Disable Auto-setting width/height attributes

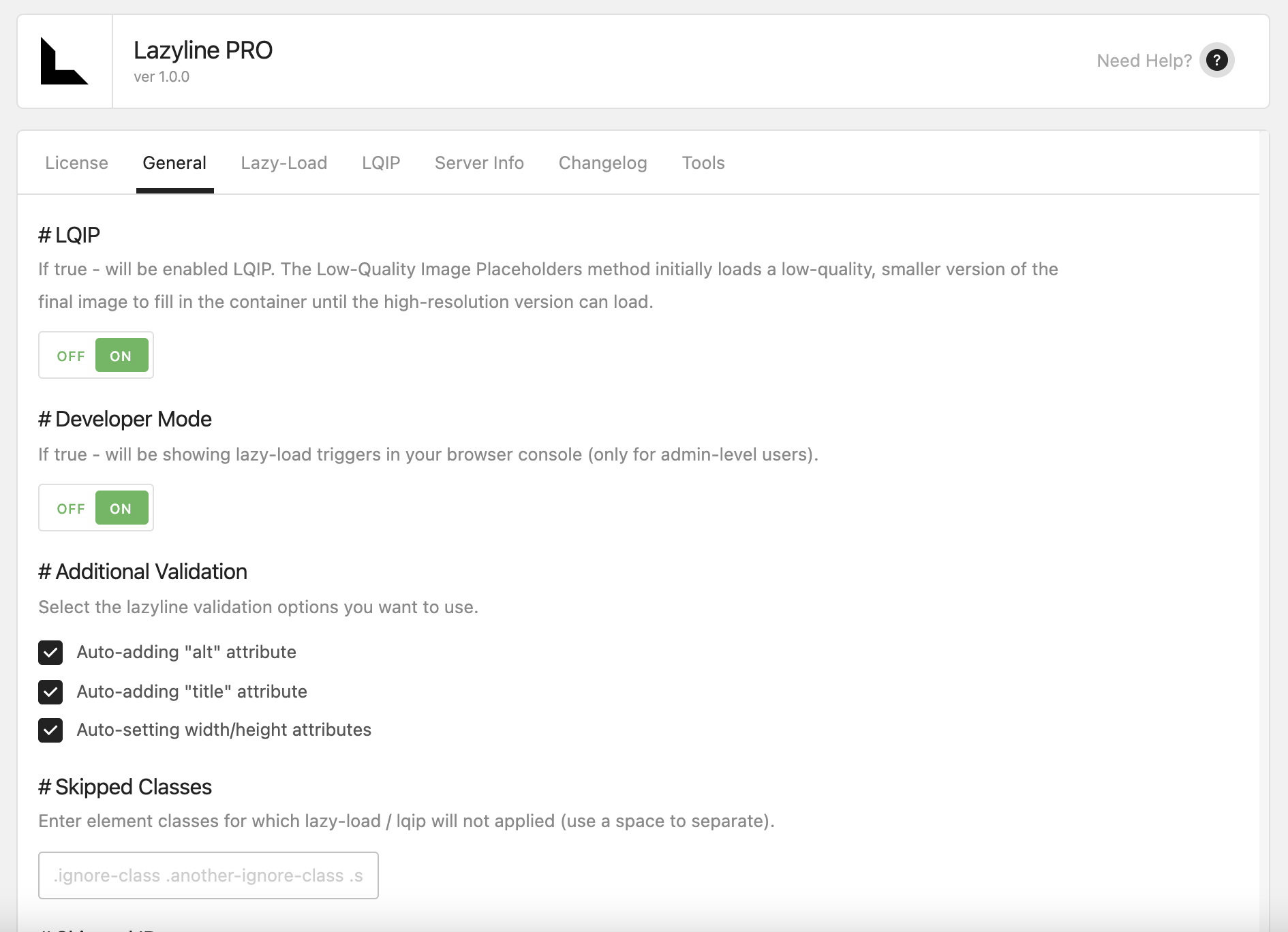click(50, 730)
